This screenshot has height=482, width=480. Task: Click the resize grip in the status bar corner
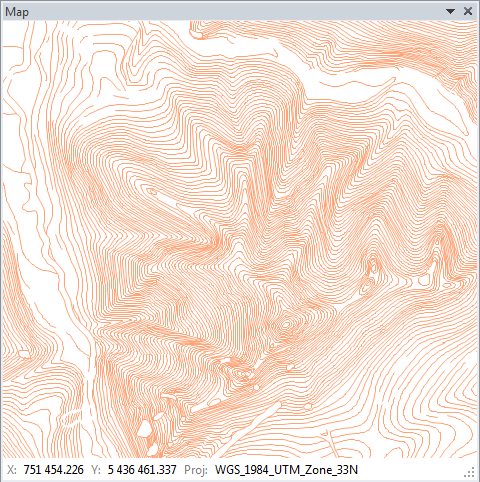tap(469, 472)
